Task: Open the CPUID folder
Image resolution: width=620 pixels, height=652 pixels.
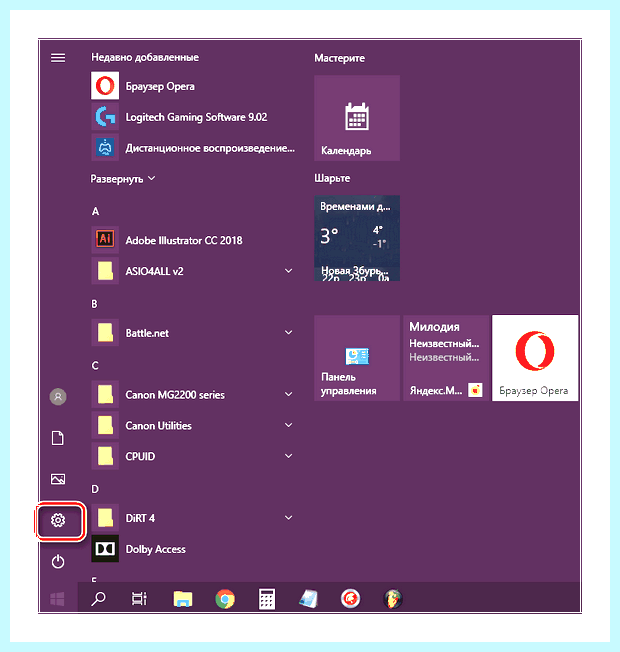Action: click(193, 456)
